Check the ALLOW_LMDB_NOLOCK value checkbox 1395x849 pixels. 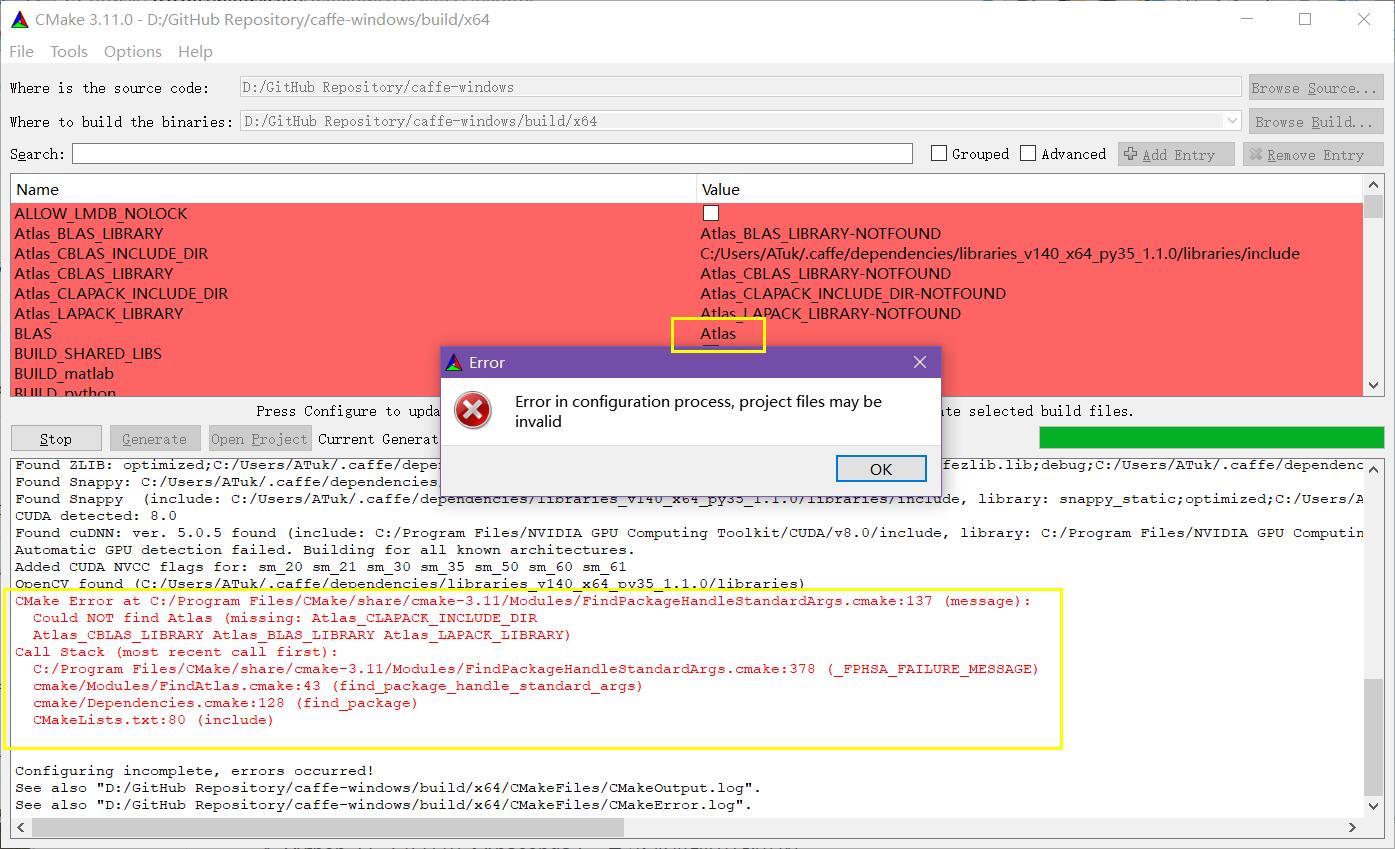point(711,213)
